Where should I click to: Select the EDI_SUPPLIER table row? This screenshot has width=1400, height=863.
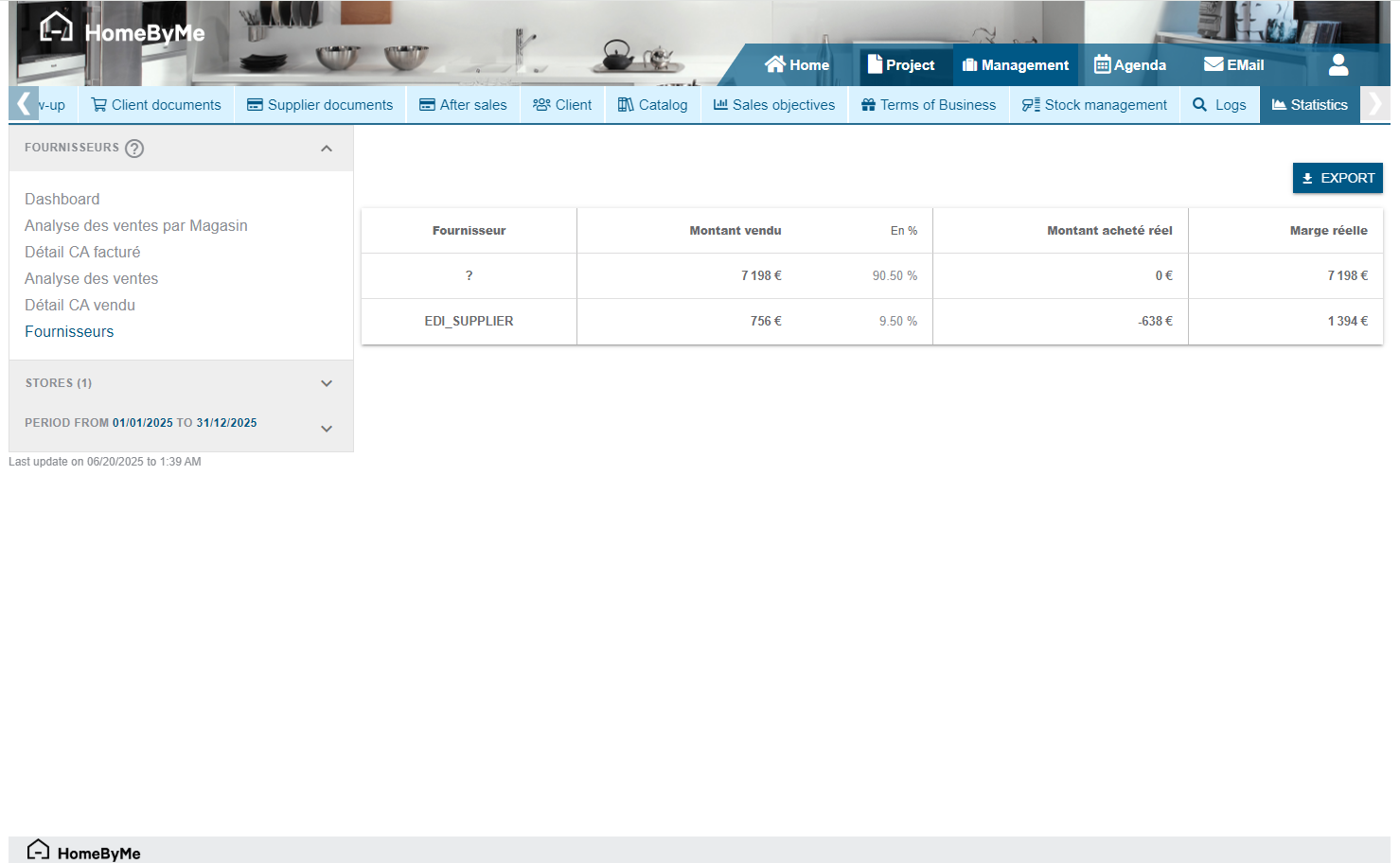(x=469, y=322)
